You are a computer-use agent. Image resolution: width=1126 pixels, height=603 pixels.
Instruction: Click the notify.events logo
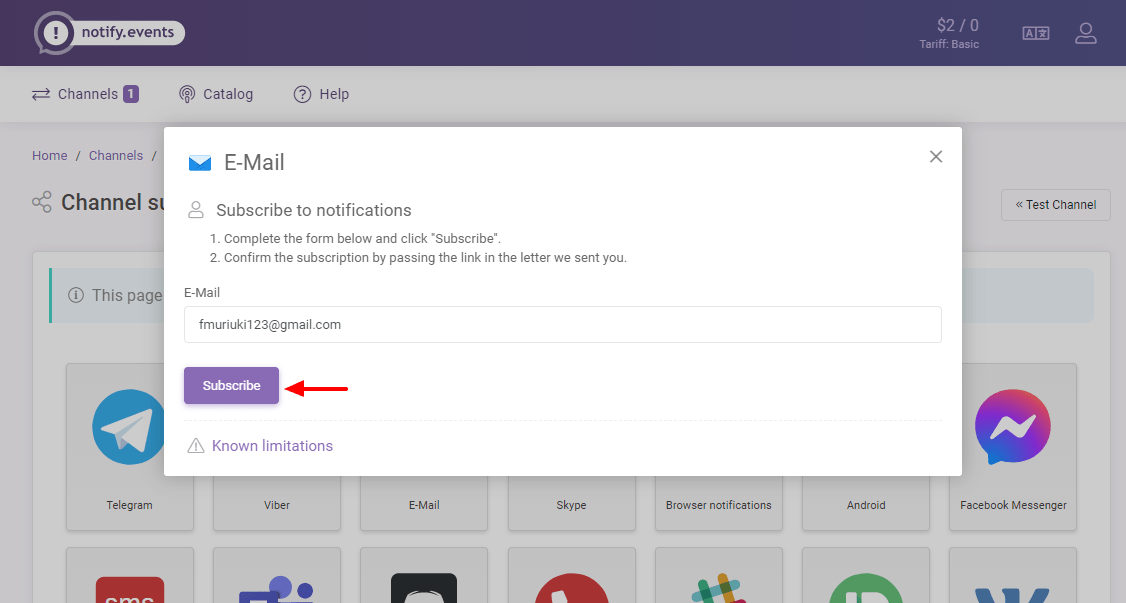point(109,32)
